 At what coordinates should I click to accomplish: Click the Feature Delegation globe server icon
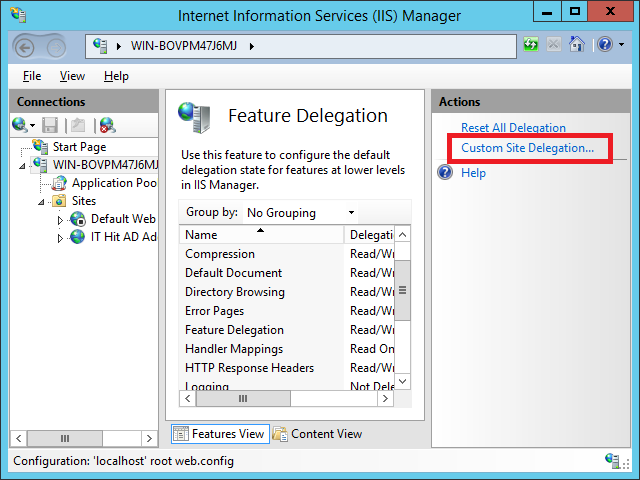click(x=195, y=117)
